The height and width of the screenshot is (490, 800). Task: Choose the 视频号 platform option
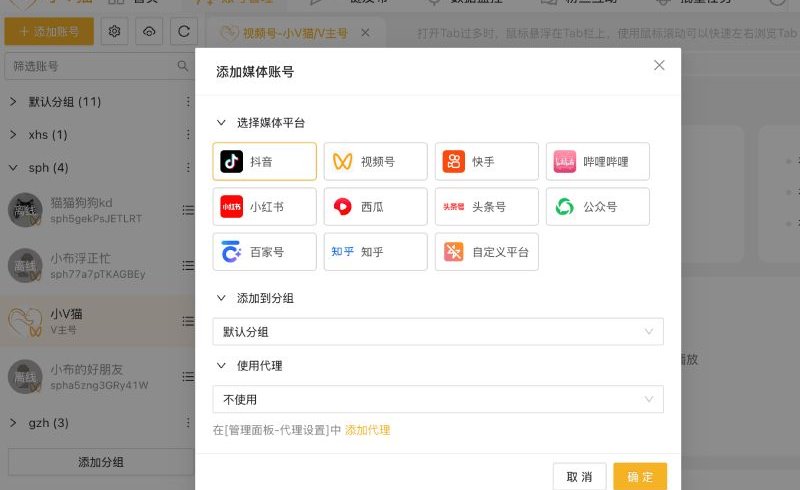pyautogui.click(x=376, y=161)
